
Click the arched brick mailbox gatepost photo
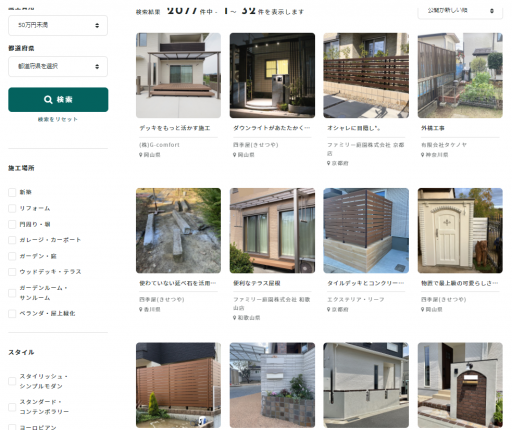(460, 385)
